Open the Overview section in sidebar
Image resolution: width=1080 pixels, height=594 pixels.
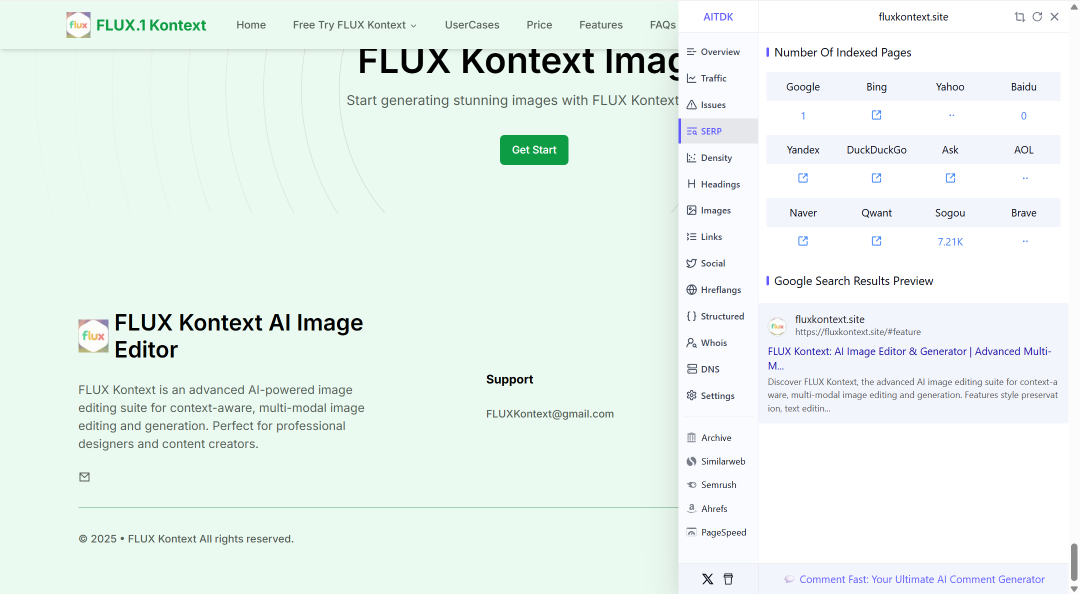point(718,52)
